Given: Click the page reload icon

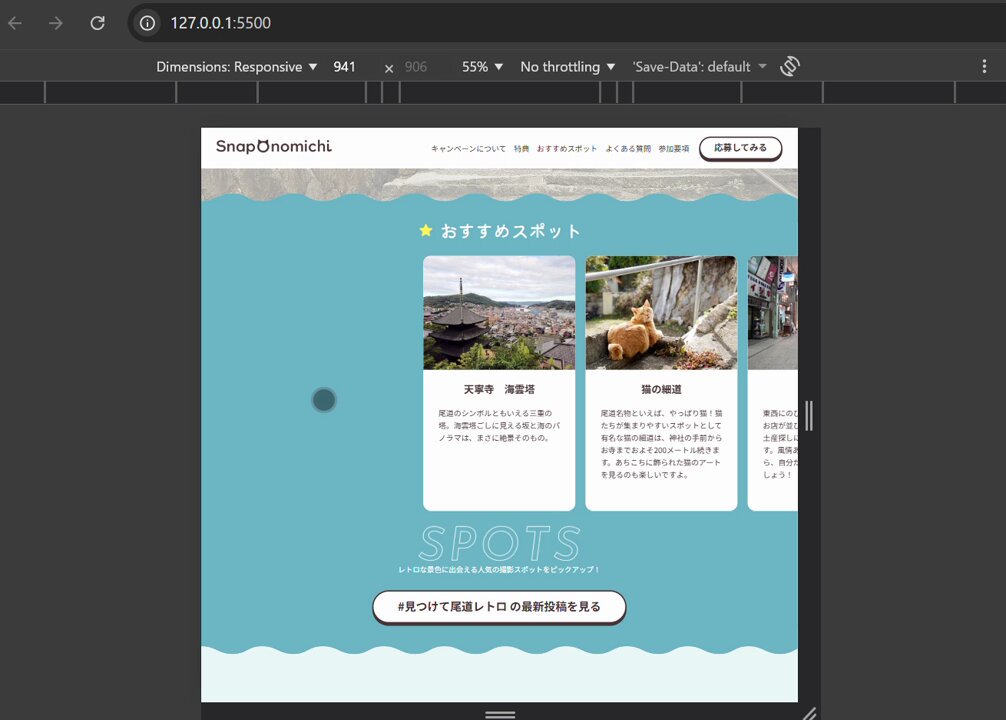Looking at the screenshot, I should pos(97,22).
